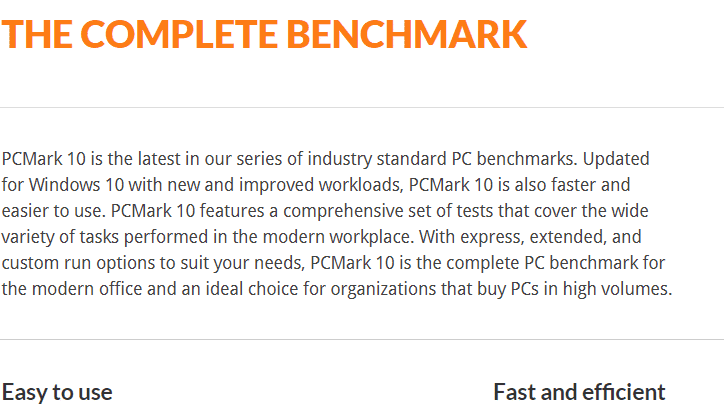Click the phrase "industry standard" in the first line

[x=378, y=160]
